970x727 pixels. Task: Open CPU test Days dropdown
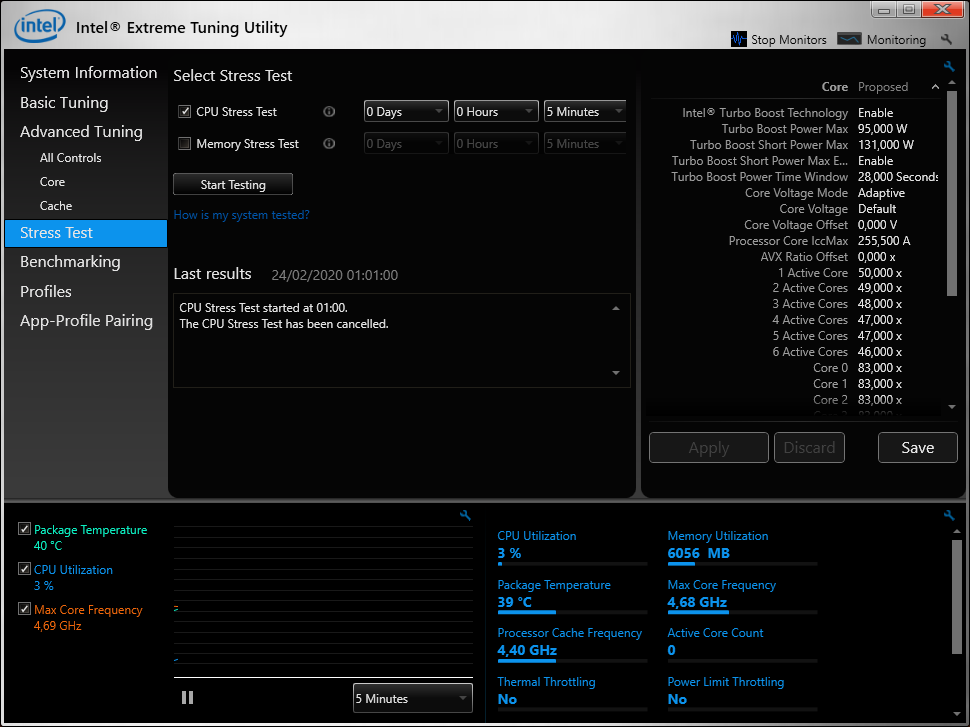click(x=406, y=111)
